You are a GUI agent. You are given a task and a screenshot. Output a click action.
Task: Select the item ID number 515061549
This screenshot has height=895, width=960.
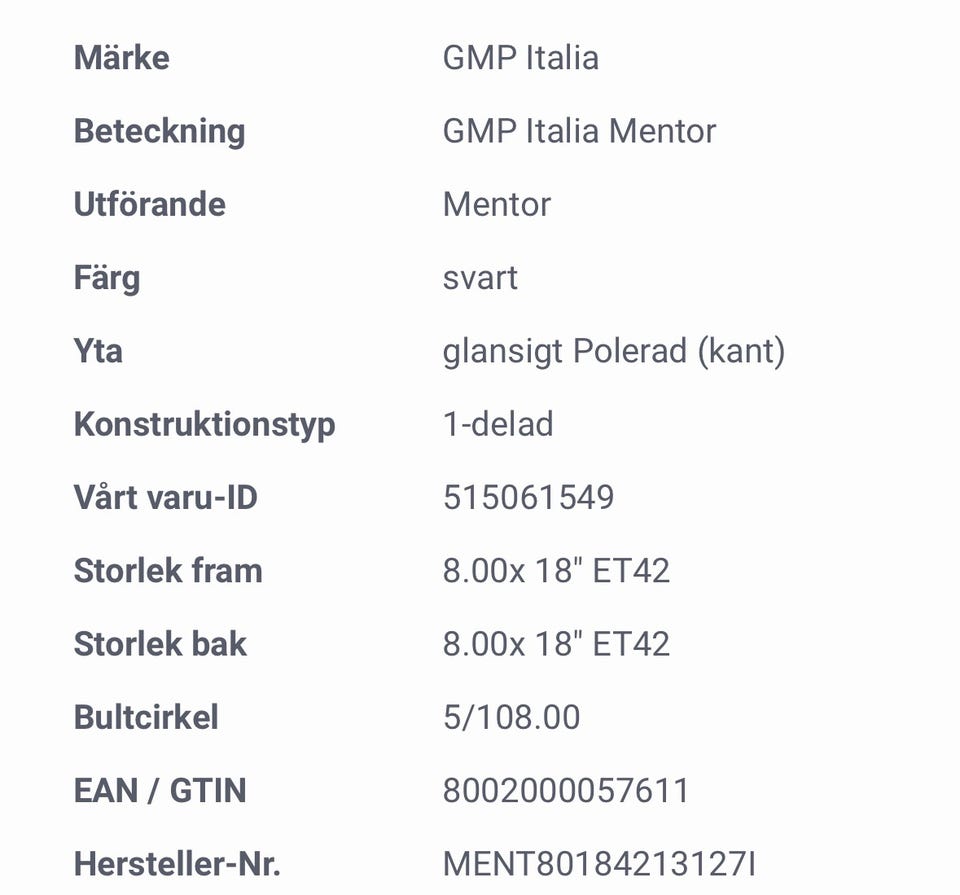click(x=528, y=497)
